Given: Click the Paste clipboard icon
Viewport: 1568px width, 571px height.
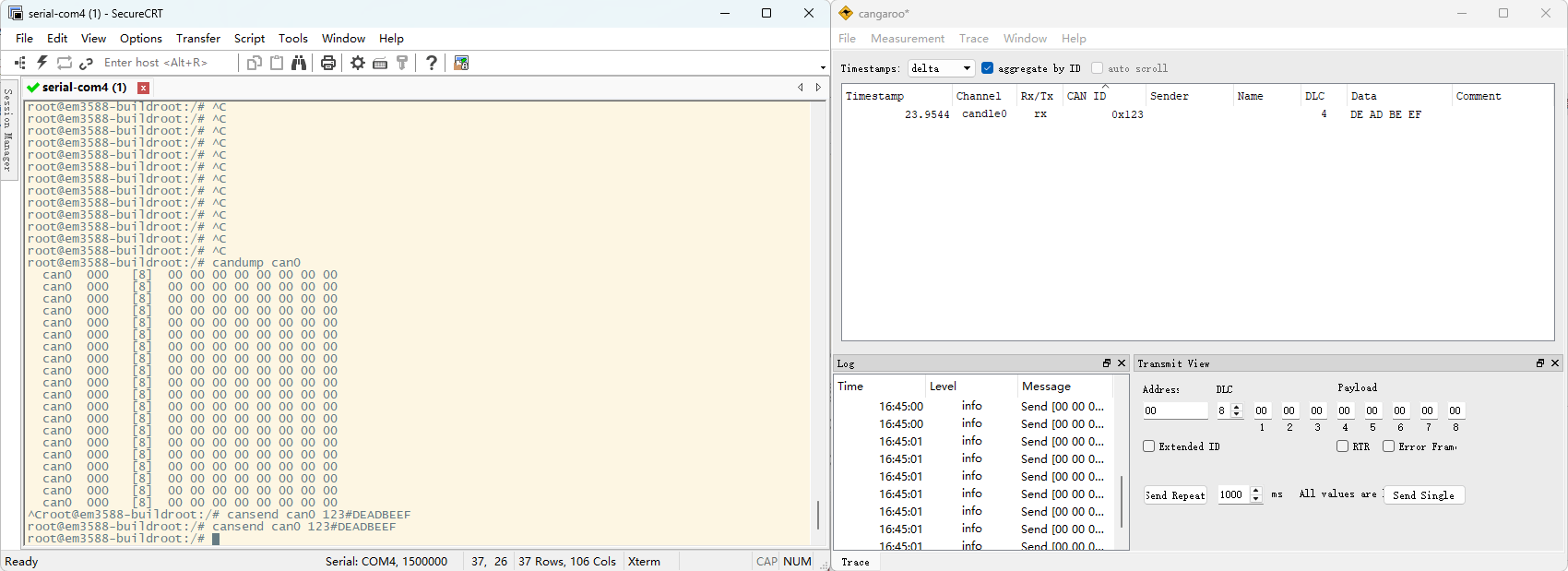Looking at the screenshot, I should (x=277, y=63).
